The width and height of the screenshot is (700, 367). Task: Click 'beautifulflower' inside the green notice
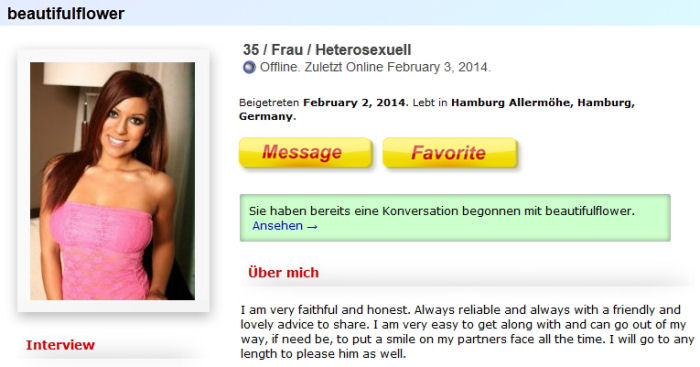click(590, 211)
